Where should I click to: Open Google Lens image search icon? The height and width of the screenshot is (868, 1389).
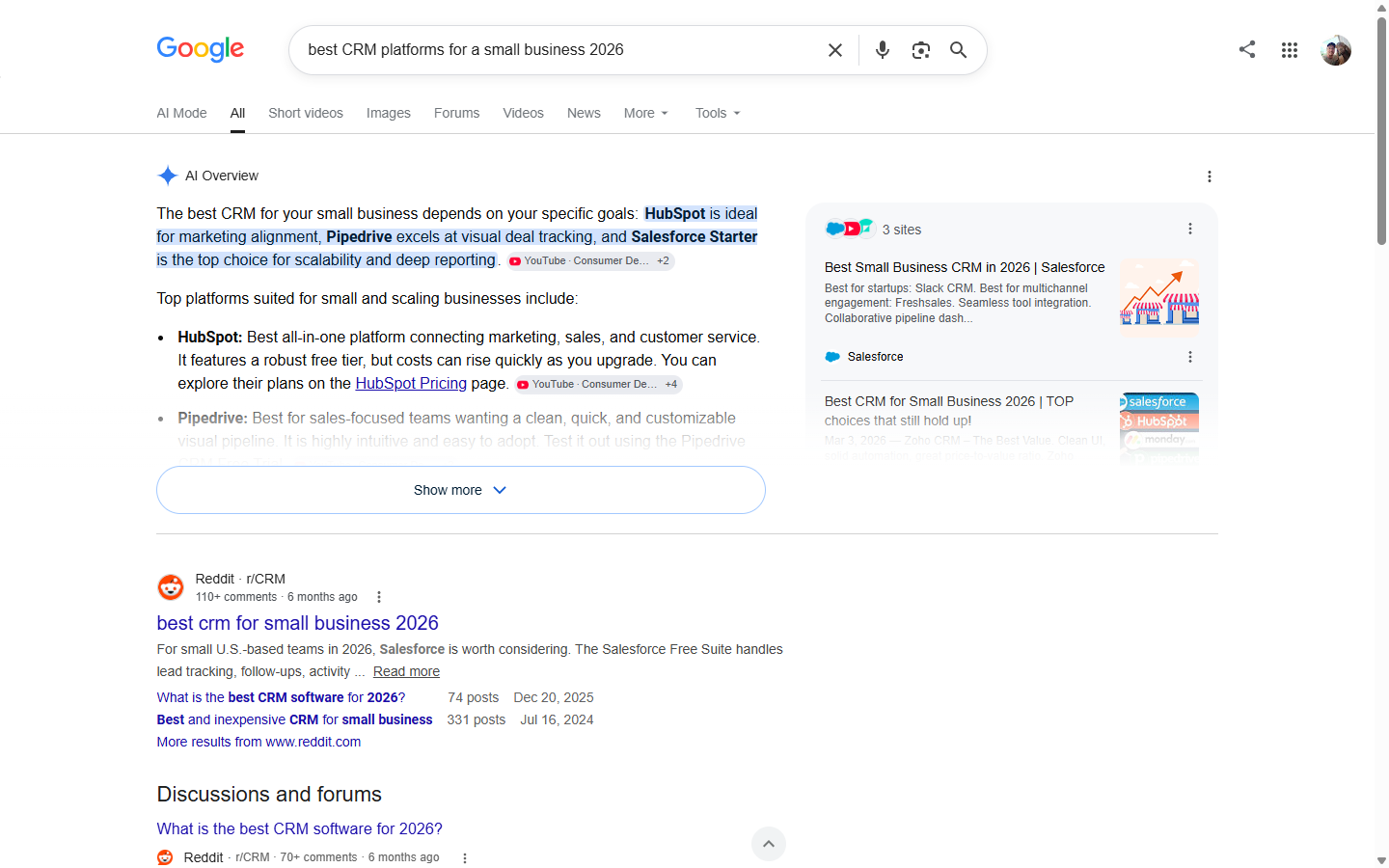[921, 50]
